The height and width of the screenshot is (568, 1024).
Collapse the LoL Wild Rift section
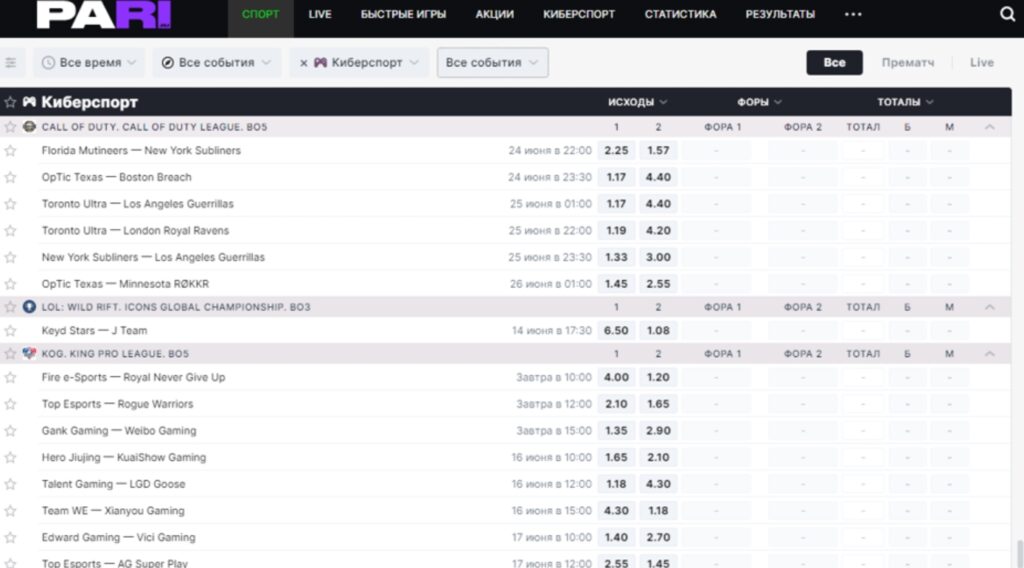[989, 307]
